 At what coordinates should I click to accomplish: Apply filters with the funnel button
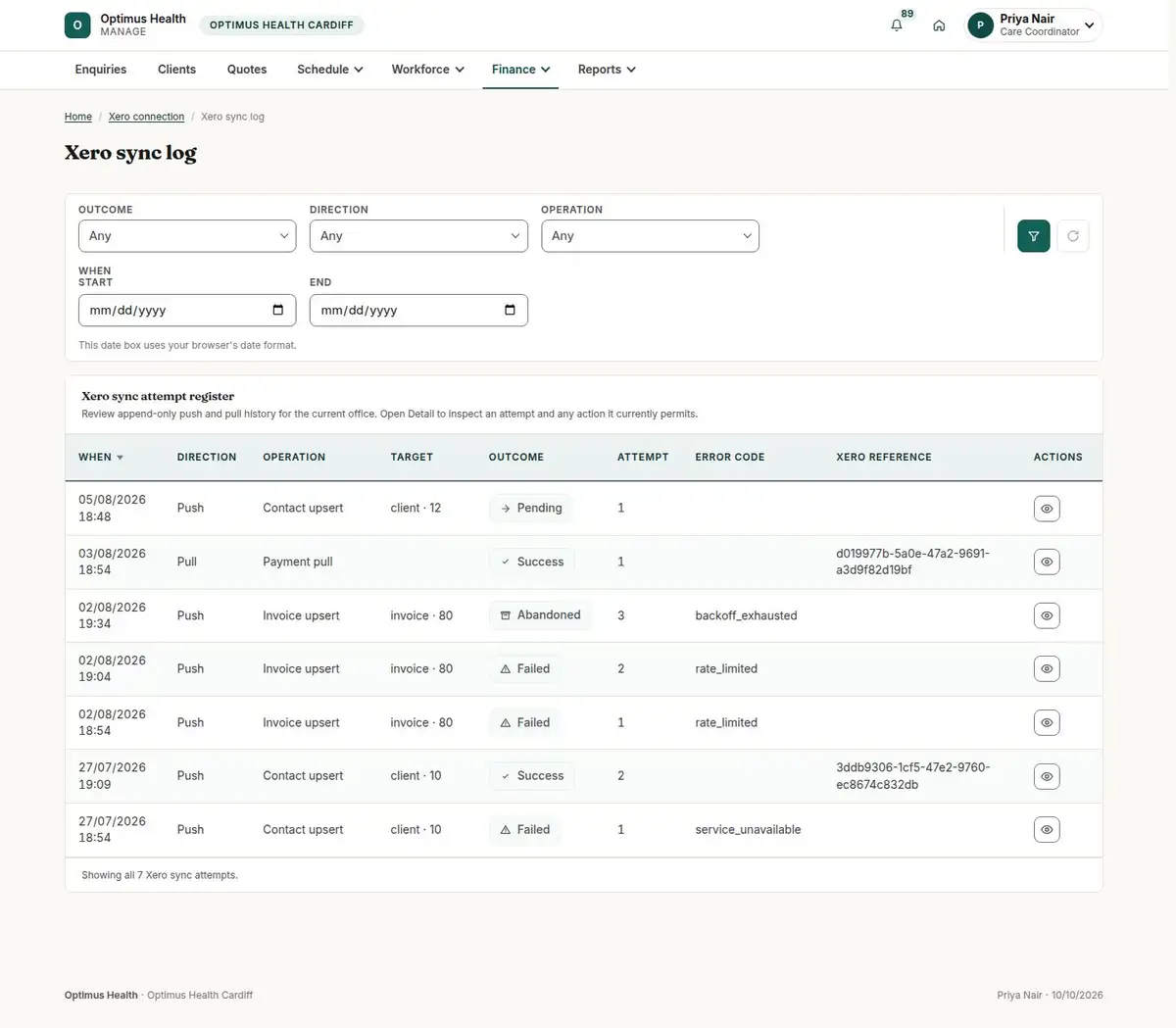click(1034, 236)
